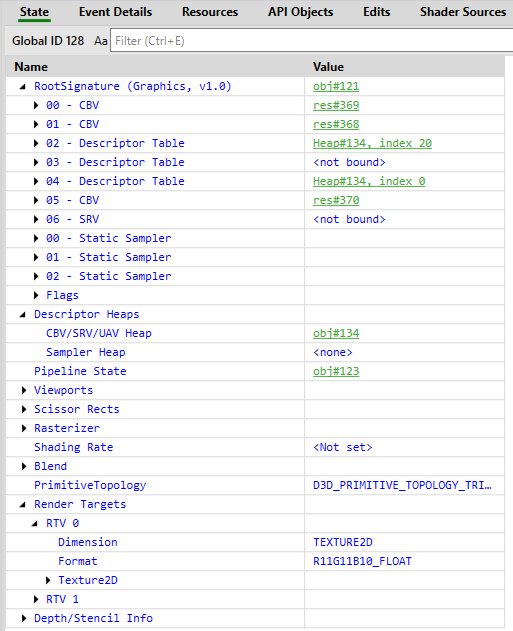Expand the Depth/Stencil Info node
Viewport: 513px width, 631px height.
24,618
